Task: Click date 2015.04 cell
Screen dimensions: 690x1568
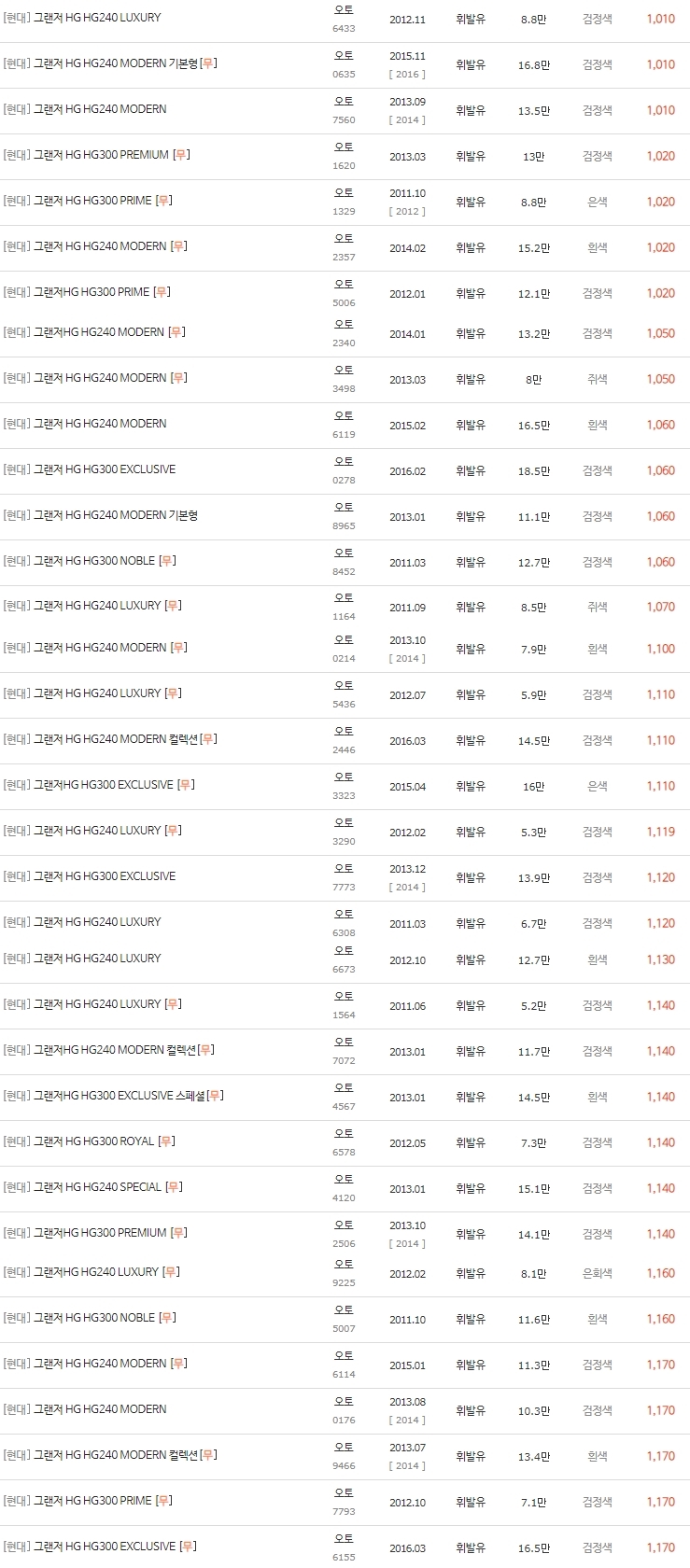Action: (407, 787)
